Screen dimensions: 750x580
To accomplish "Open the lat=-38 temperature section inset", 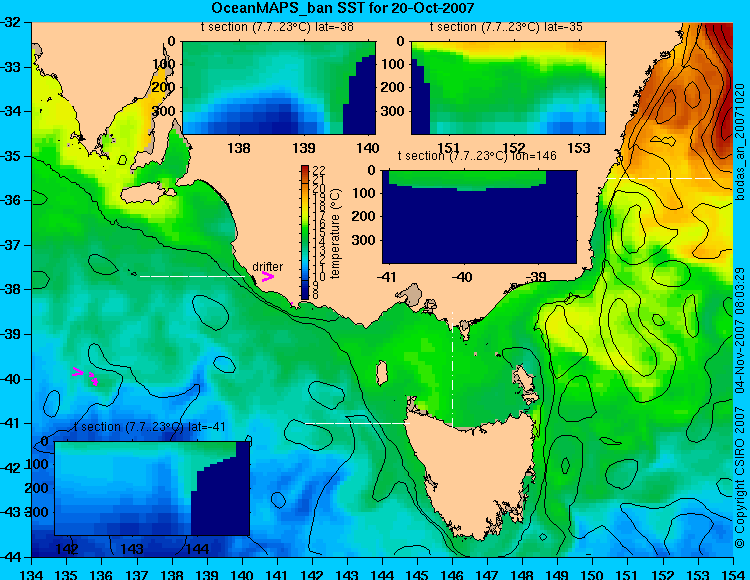I will click(279, 88).
